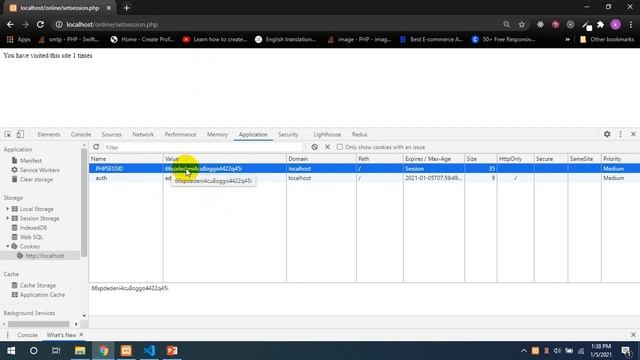The image size is (640, 360).
Task: Open the Lighthouse tab
Action: [x=327, y=134]
